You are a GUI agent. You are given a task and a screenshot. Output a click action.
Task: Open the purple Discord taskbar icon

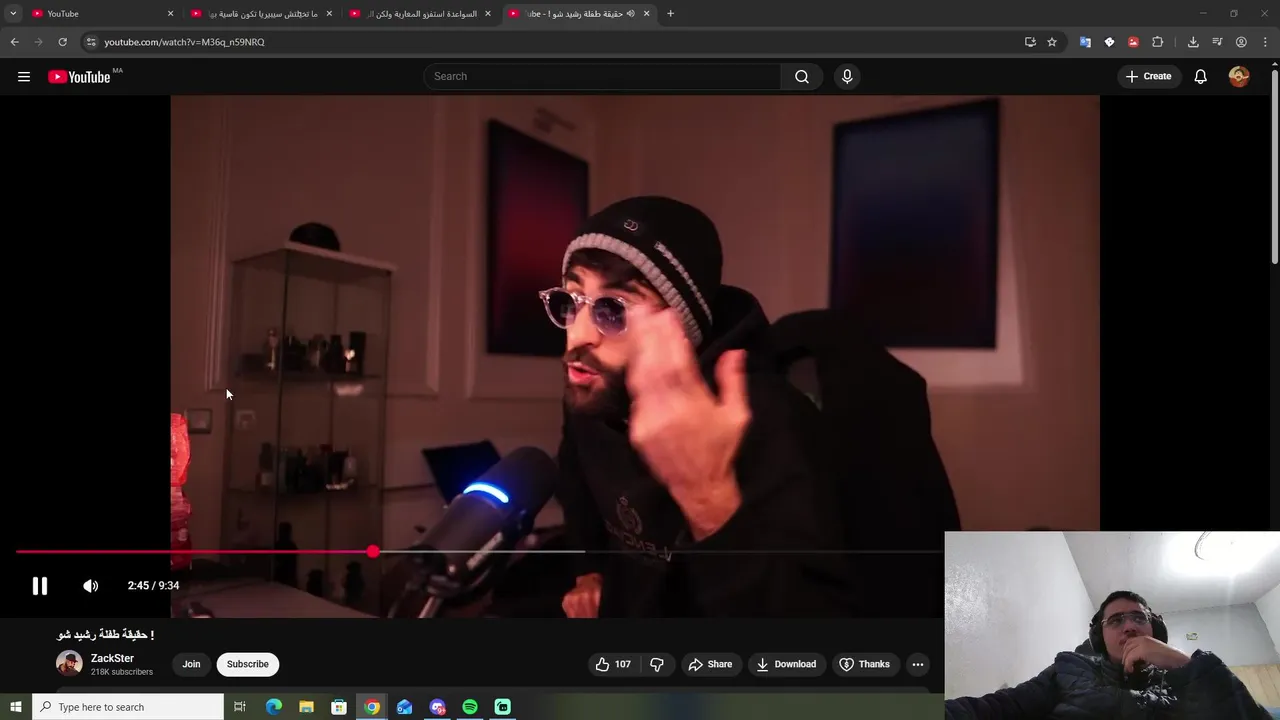click(x=437, y=707)
